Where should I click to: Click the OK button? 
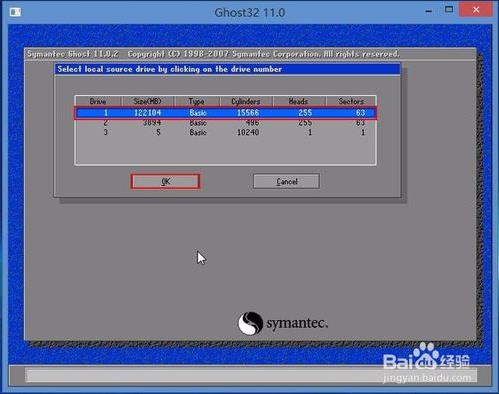pos(165,181)
